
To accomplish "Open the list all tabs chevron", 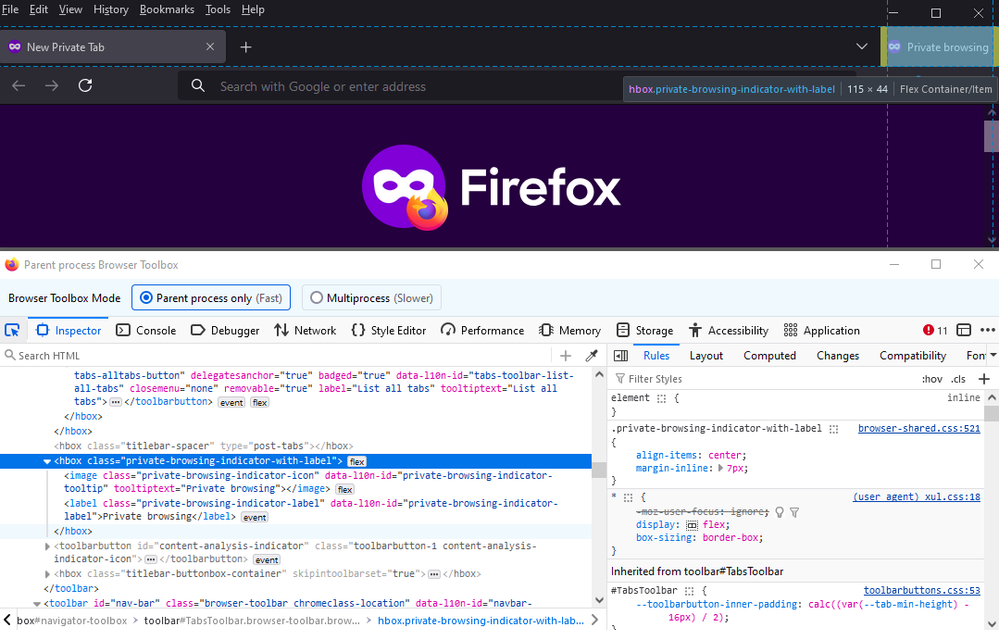I will pos(861,47).
